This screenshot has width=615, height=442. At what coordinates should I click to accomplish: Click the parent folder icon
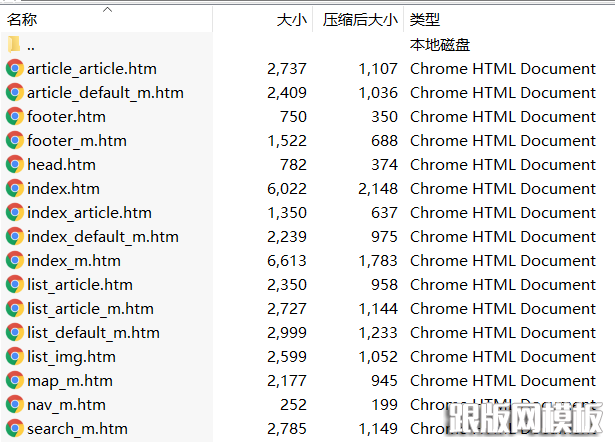click(x=14, y=45)
